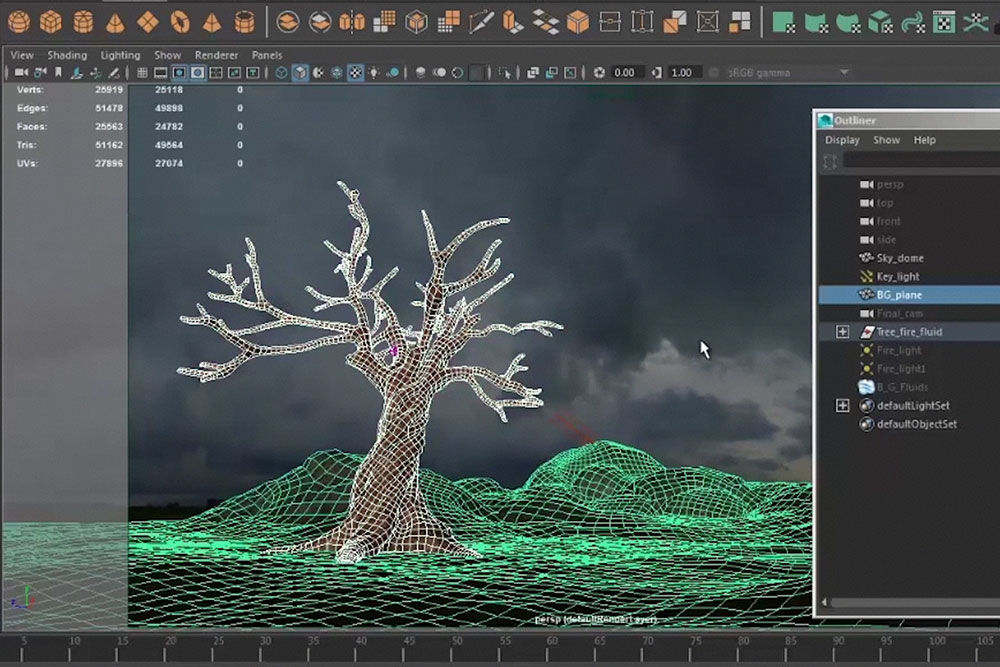Open the viewport Show menu
1000x667 pixels.
pos(168,55)
